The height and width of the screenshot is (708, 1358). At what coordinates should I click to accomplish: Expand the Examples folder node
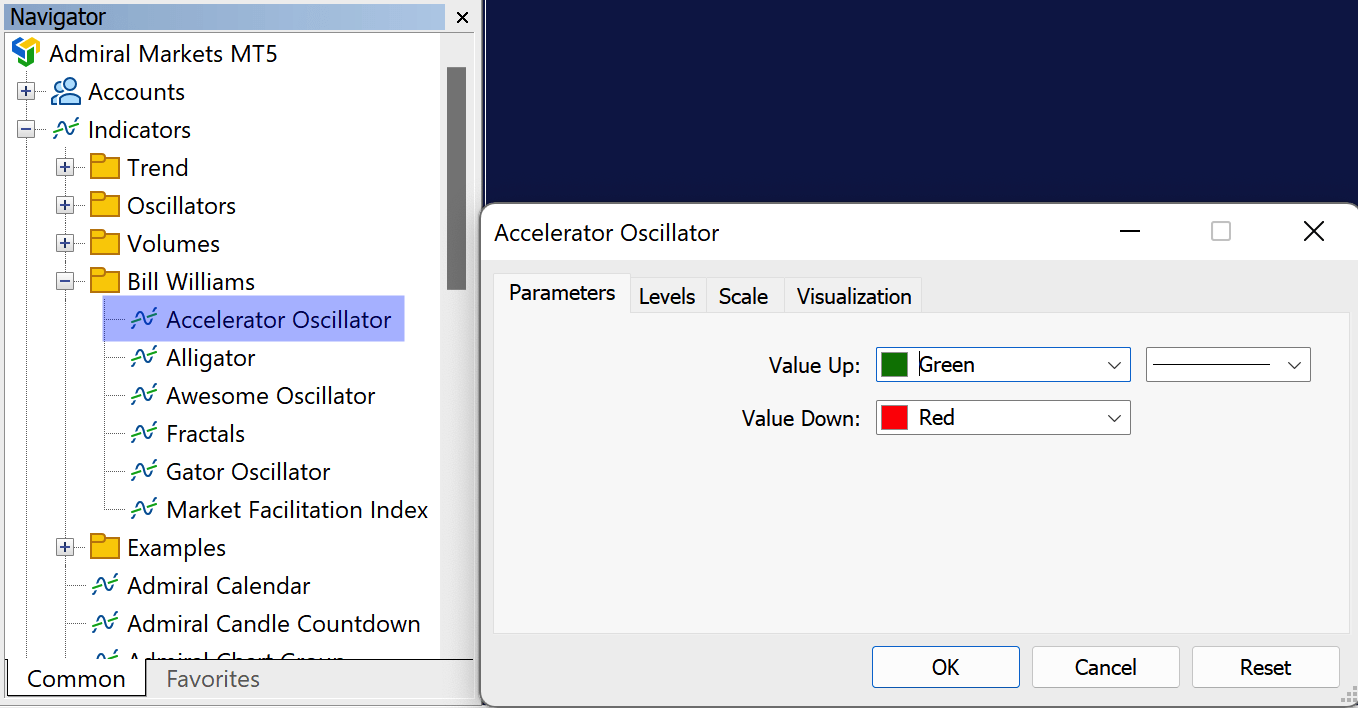click(65, 548)
